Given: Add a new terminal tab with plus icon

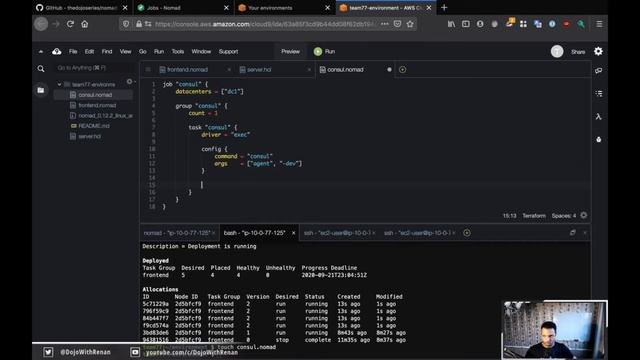Looking at the screenshot, I should pos(467,233).
